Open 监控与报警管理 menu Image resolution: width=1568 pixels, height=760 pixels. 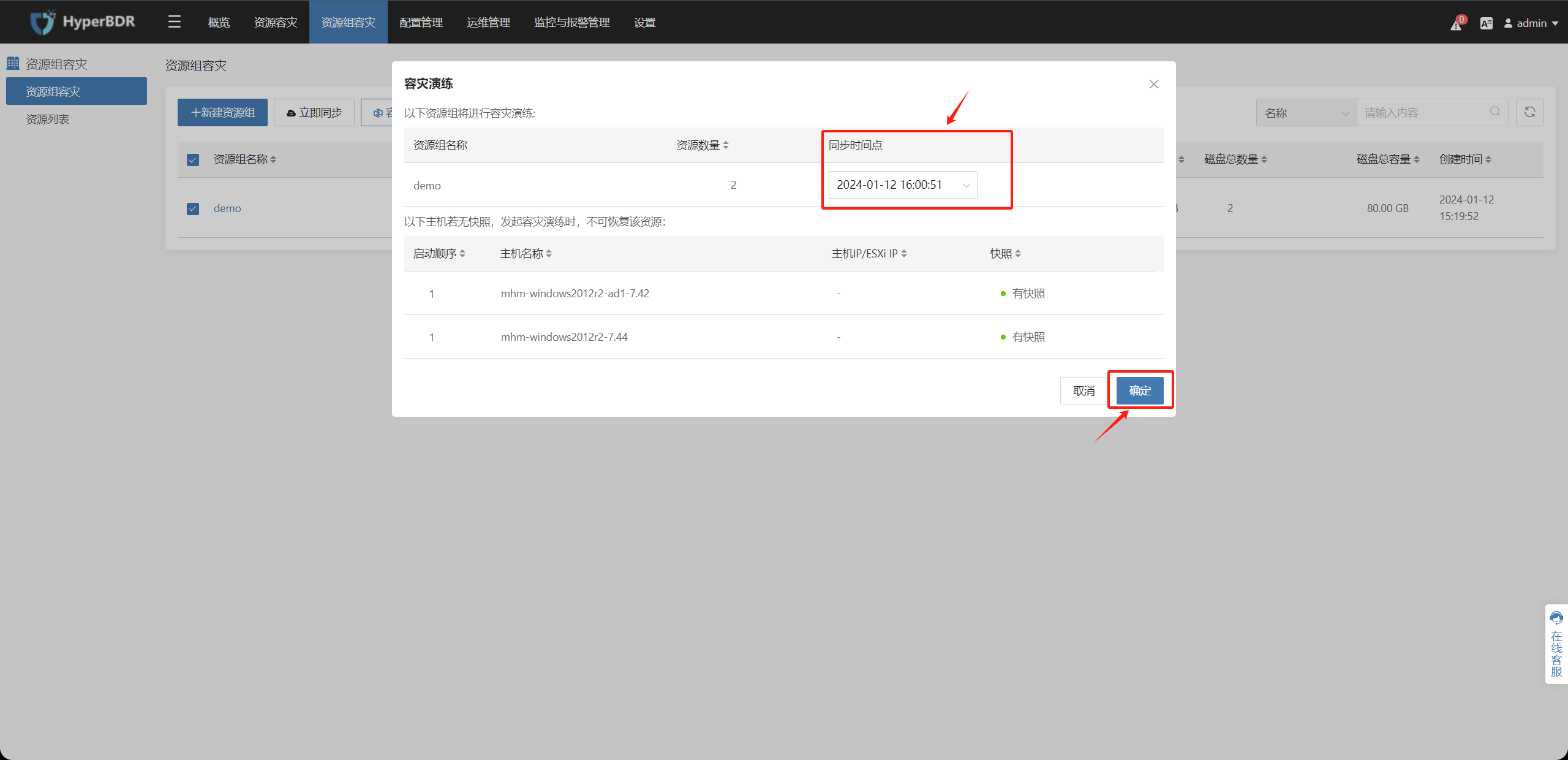571,22
